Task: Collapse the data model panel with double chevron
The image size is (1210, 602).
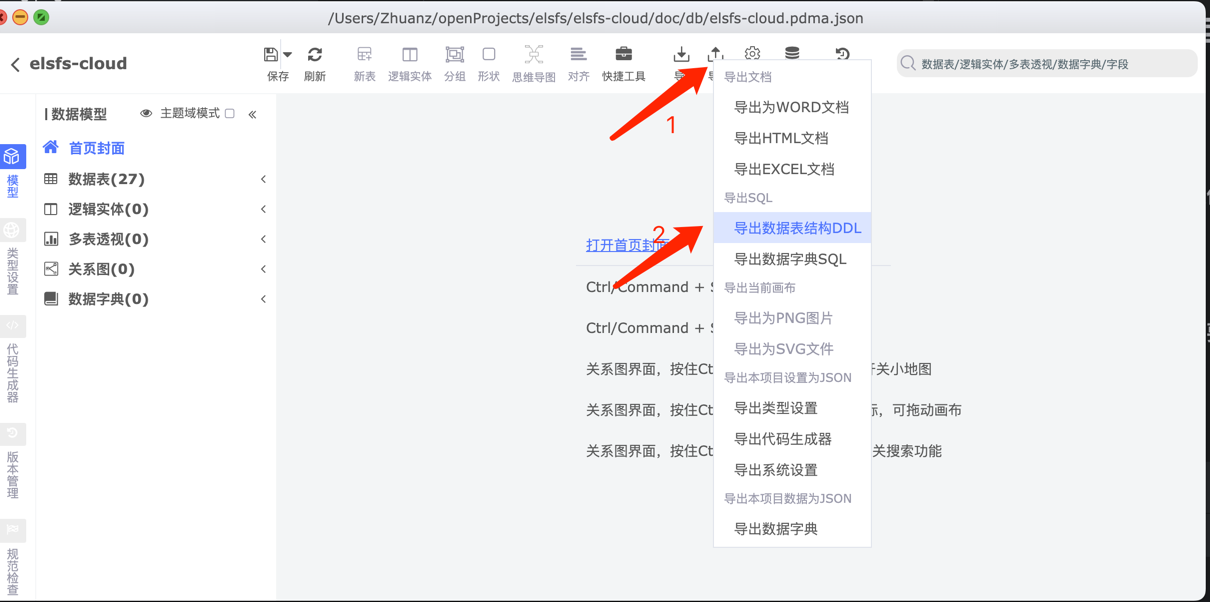Action: (x=253, y=115)
